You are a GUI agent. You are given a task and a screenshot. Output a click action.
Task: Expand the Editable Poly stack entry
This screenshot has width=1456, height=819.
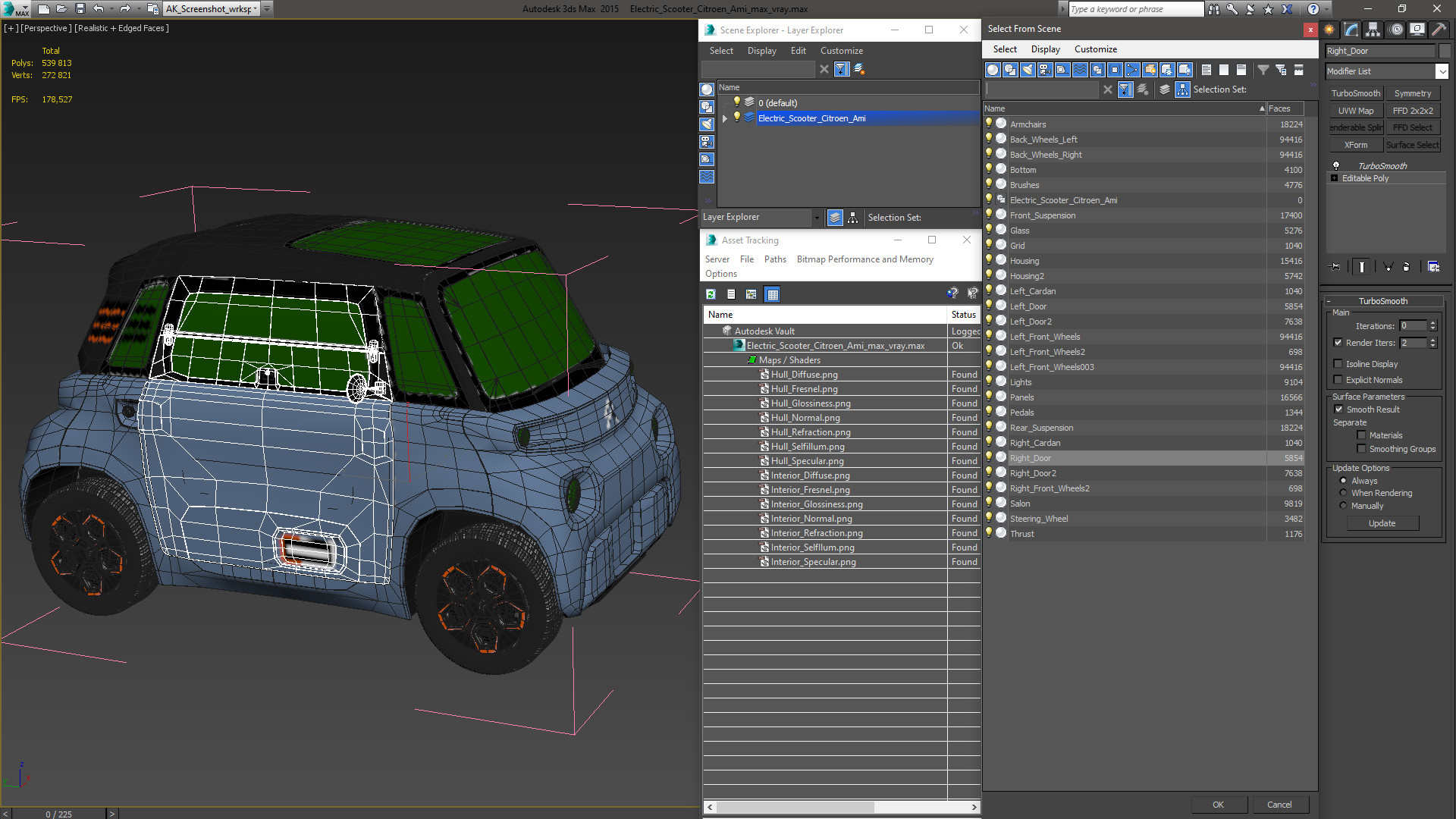click(x=1334, y=178)
